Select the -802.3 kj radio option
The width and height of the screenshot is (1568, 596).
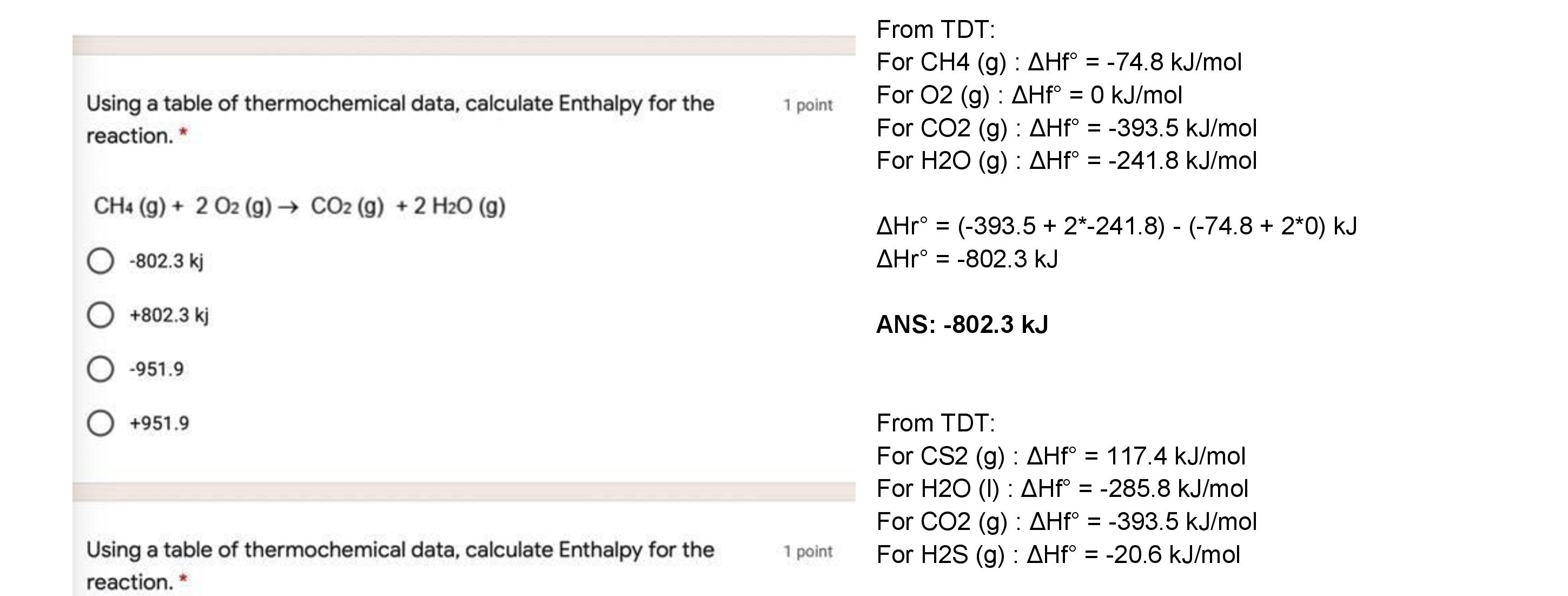coord(101,261)
